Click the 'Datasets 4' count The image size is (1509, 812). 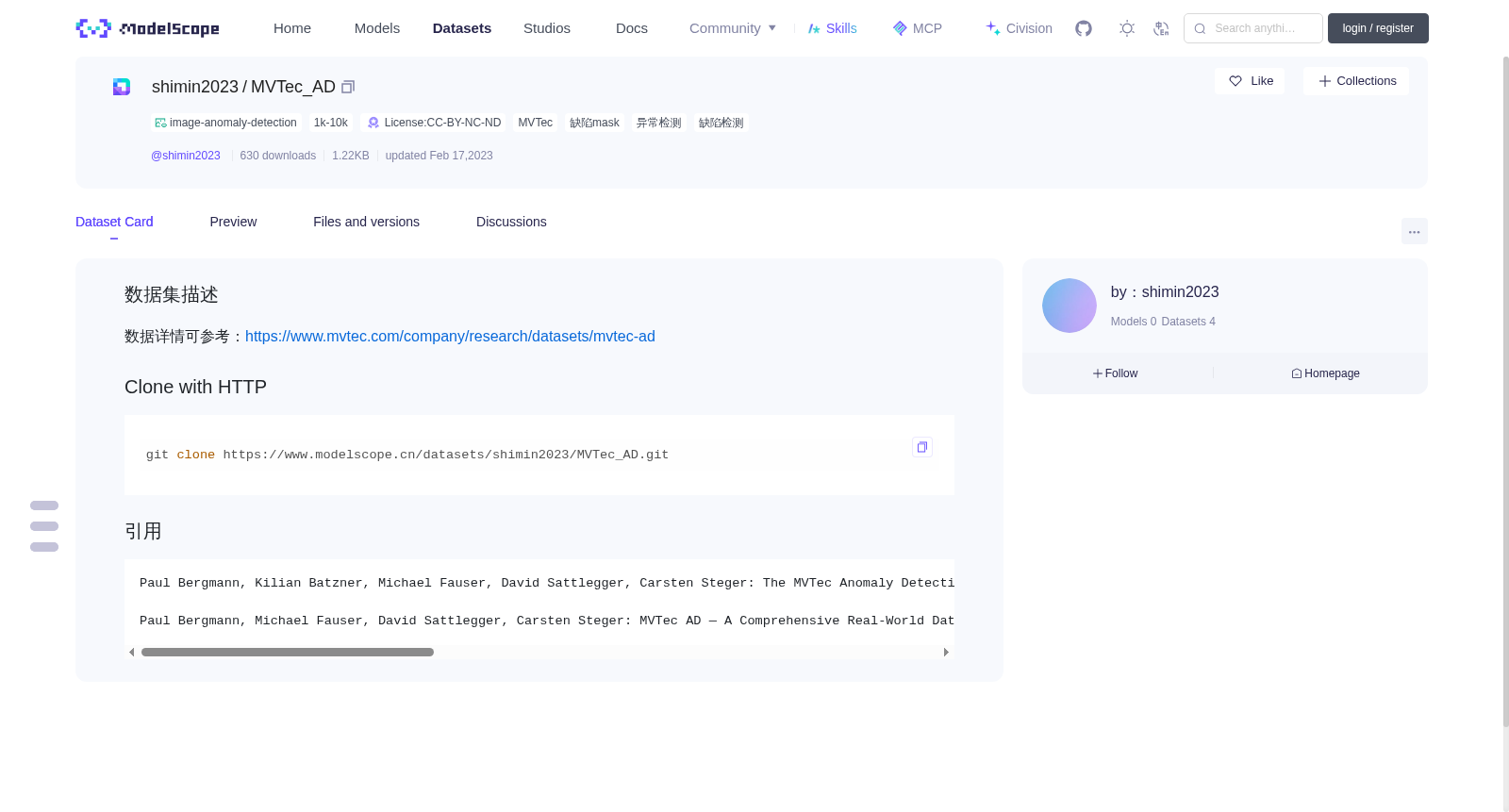click(1188, 322)
